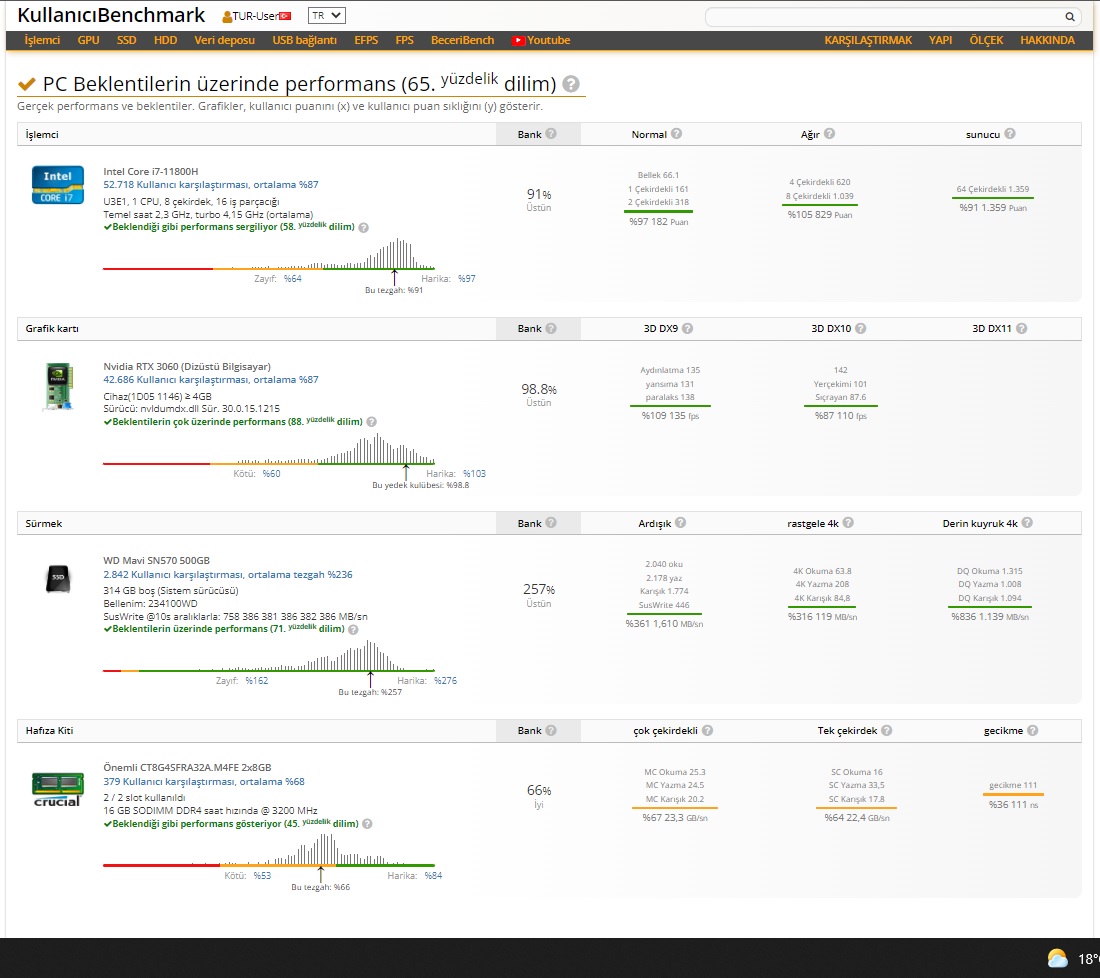Viewport: 1100px width, 978px height.
Task: Open the YAPI page
Action: point(940,41)
